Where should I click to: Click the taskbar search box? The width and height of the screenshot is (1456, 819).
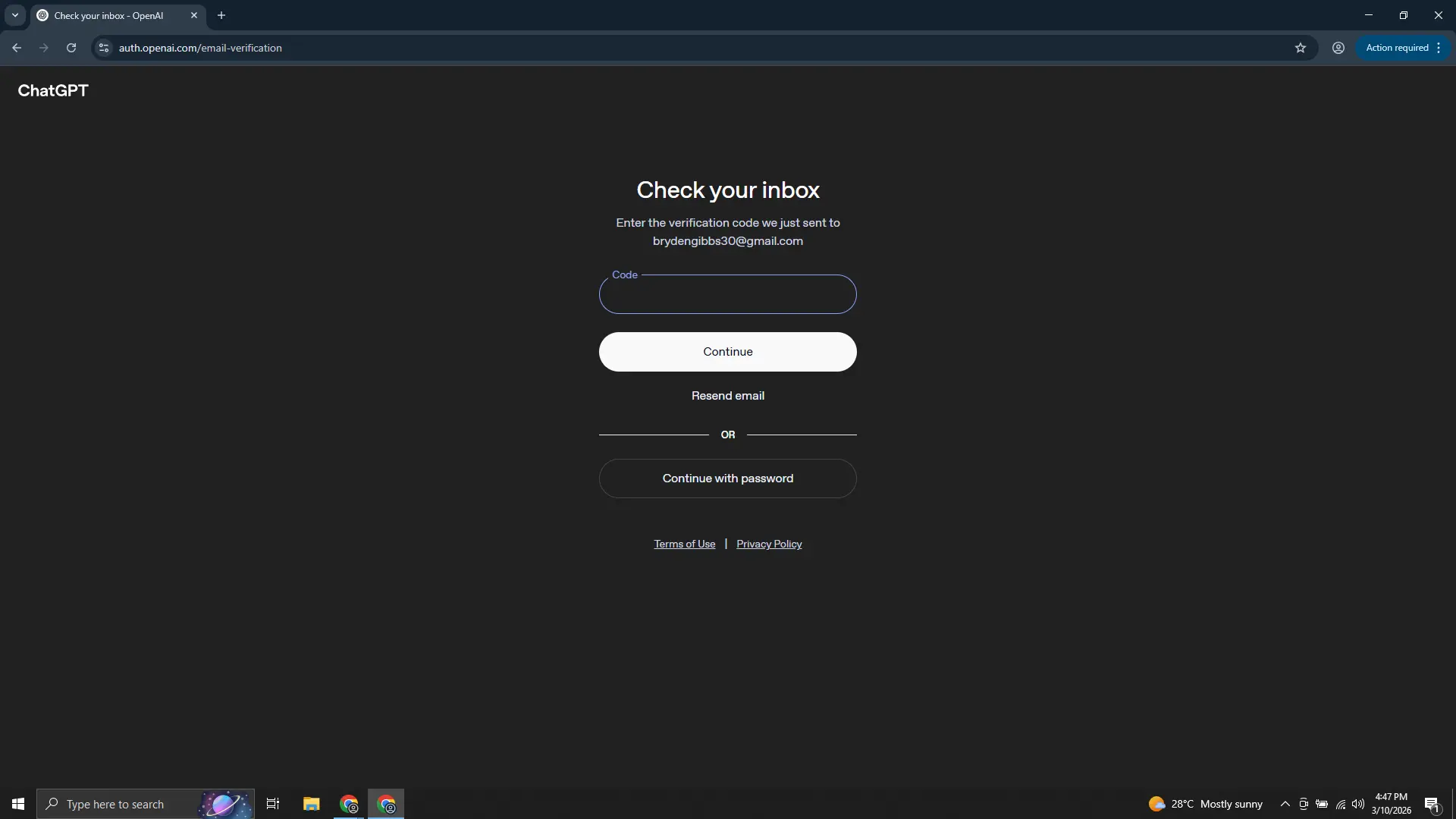click(x=146, y=804)
